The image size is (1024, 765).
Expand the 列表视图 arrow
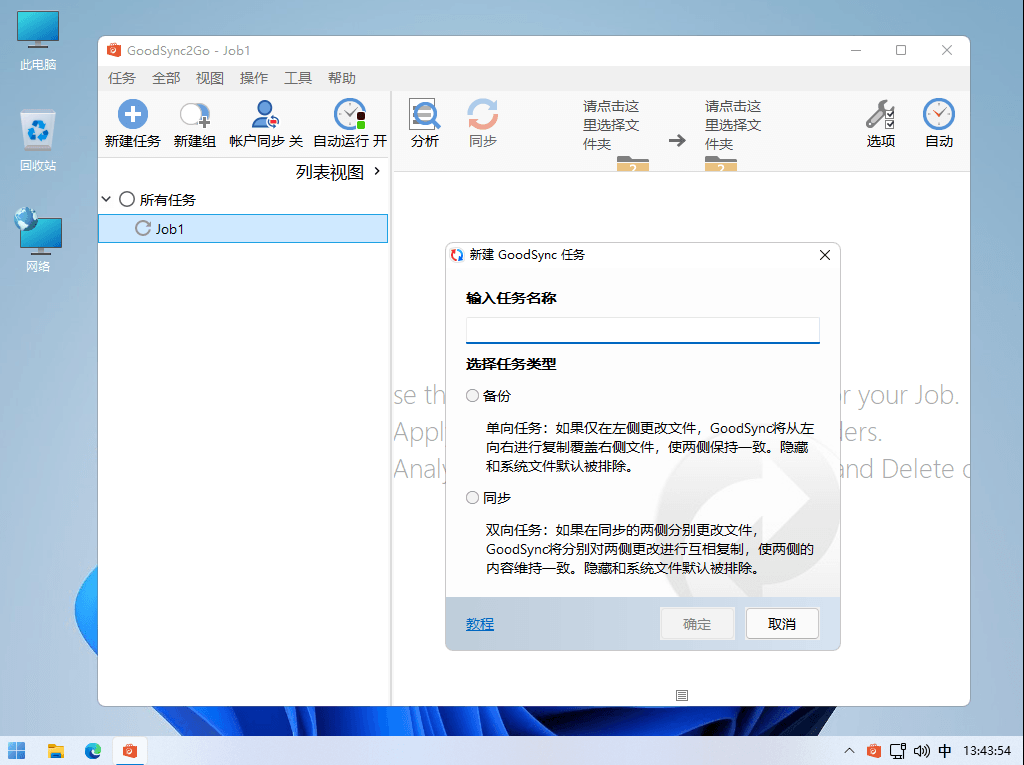pos(377,171)
